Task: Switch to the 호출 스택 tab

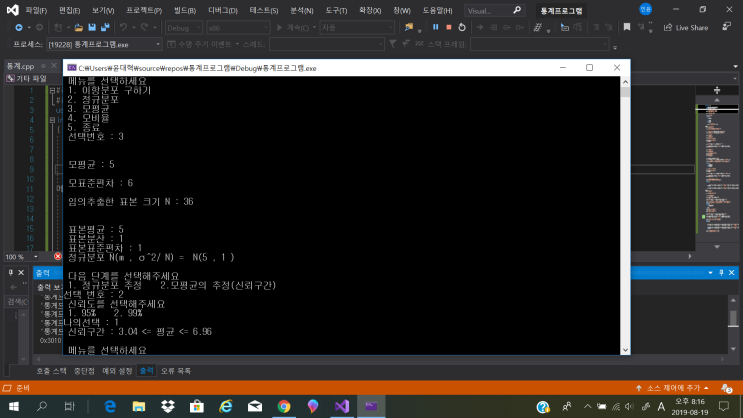Action: [x=51, y=371]
